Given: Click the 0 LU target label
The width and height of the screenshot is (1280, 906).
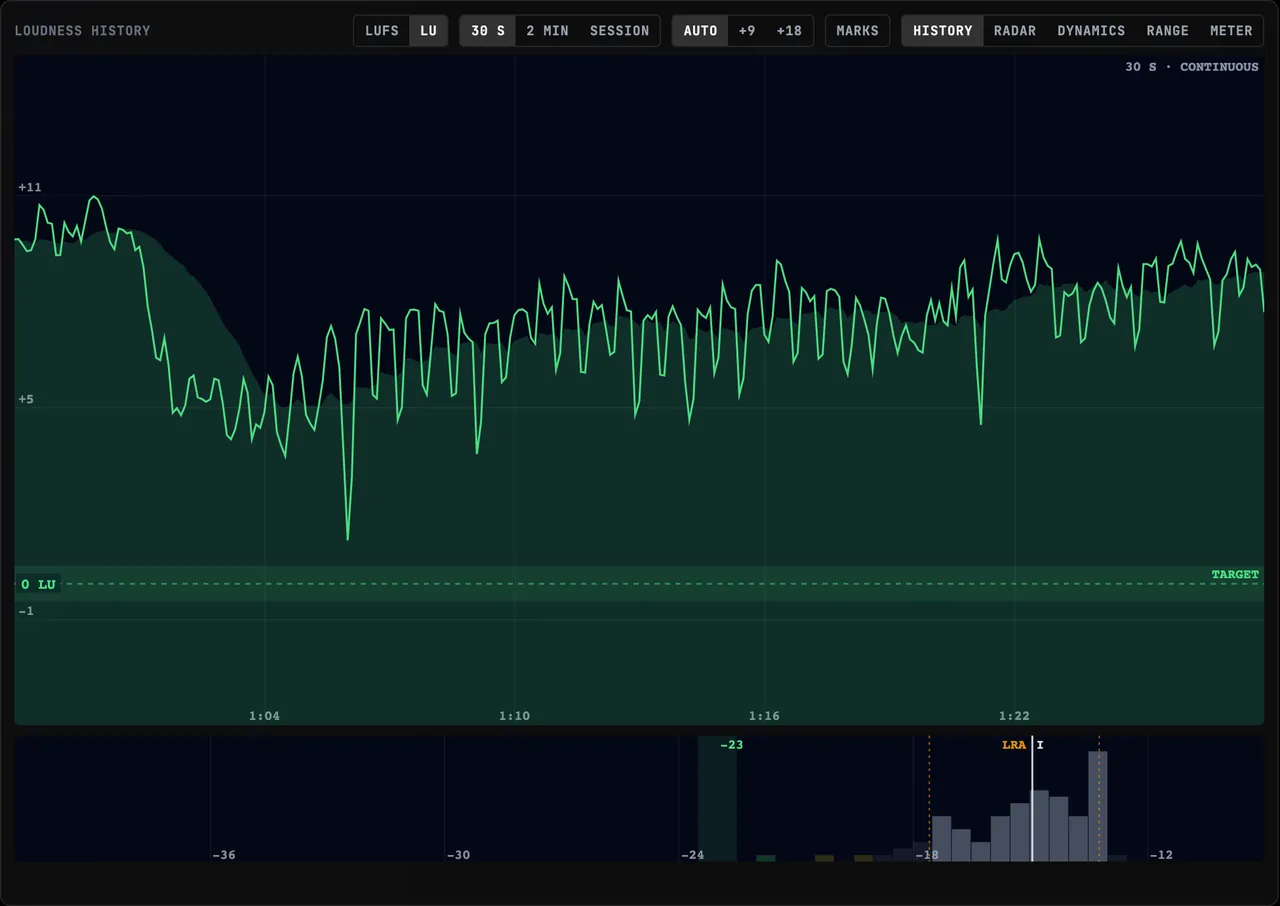Looking at the screenshot, I should point(38,584).
